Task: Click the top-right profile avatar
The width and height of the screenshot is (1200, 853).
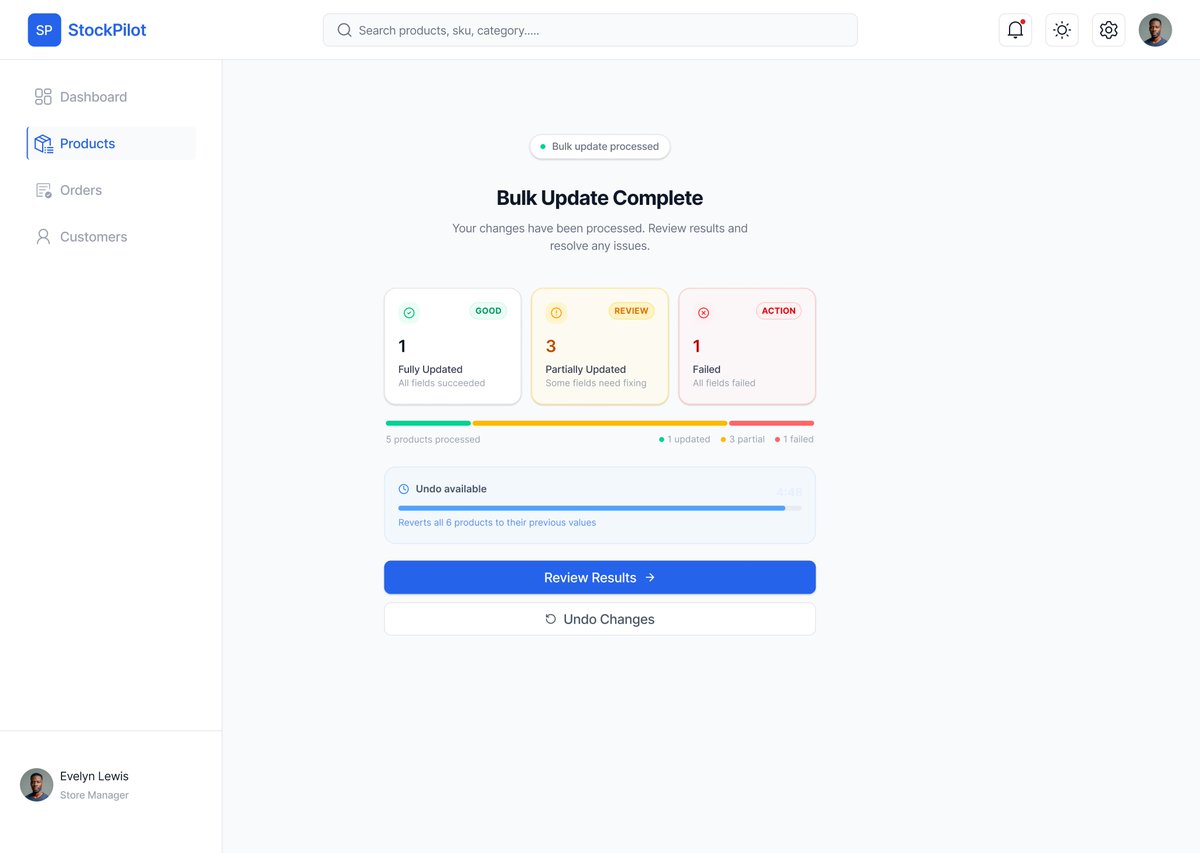Action: point(1155,30)
